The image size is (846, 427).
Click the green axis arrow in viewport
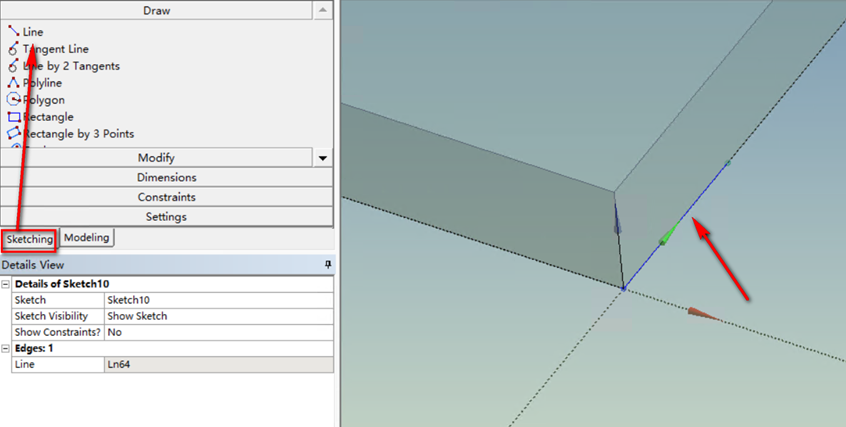[669, 235]
